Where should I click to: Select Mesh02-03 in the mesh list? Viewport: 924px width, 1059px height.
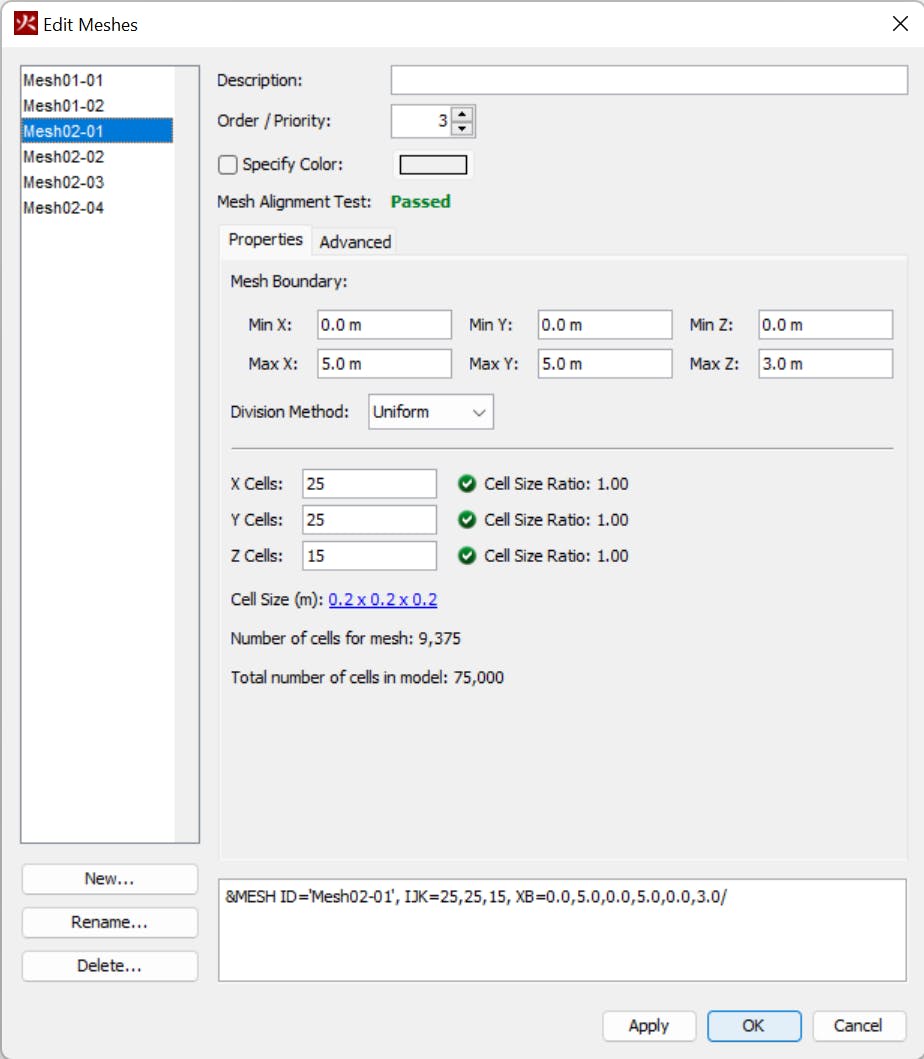coord(64,182)
